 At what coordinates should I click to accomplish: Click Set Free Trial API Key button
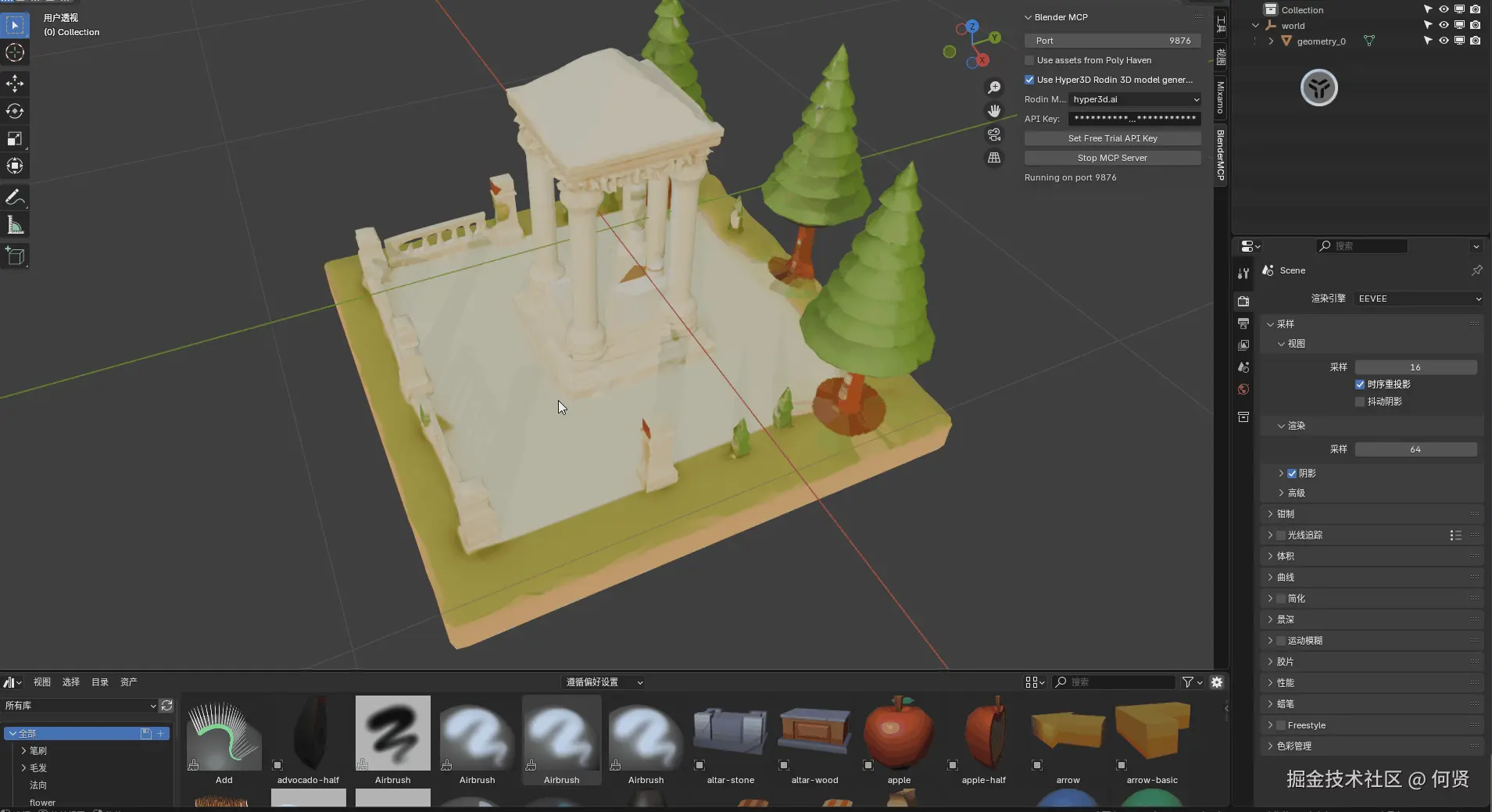1112,138
